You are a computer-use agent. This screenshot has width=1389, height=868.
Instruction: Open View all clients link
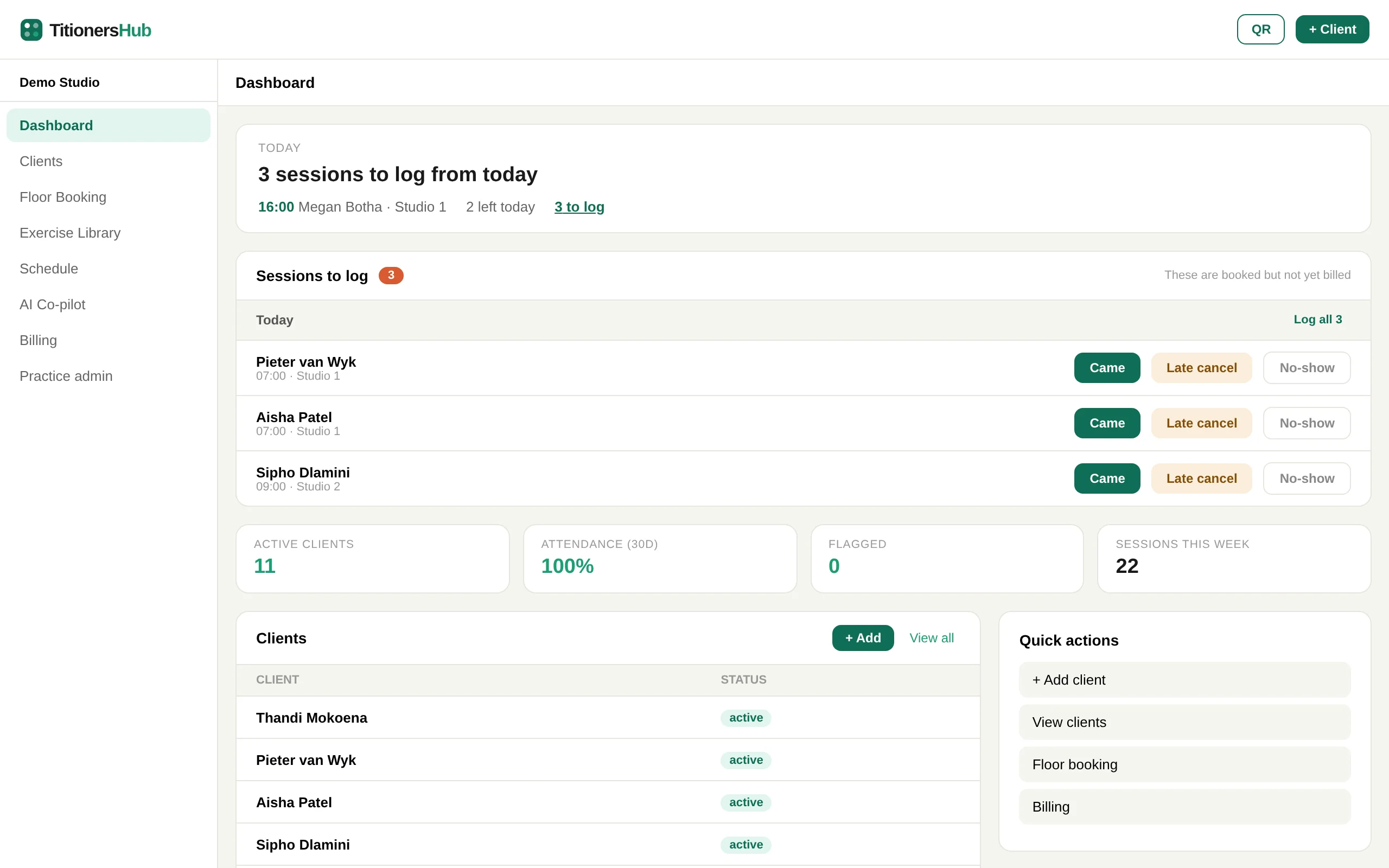932,638
